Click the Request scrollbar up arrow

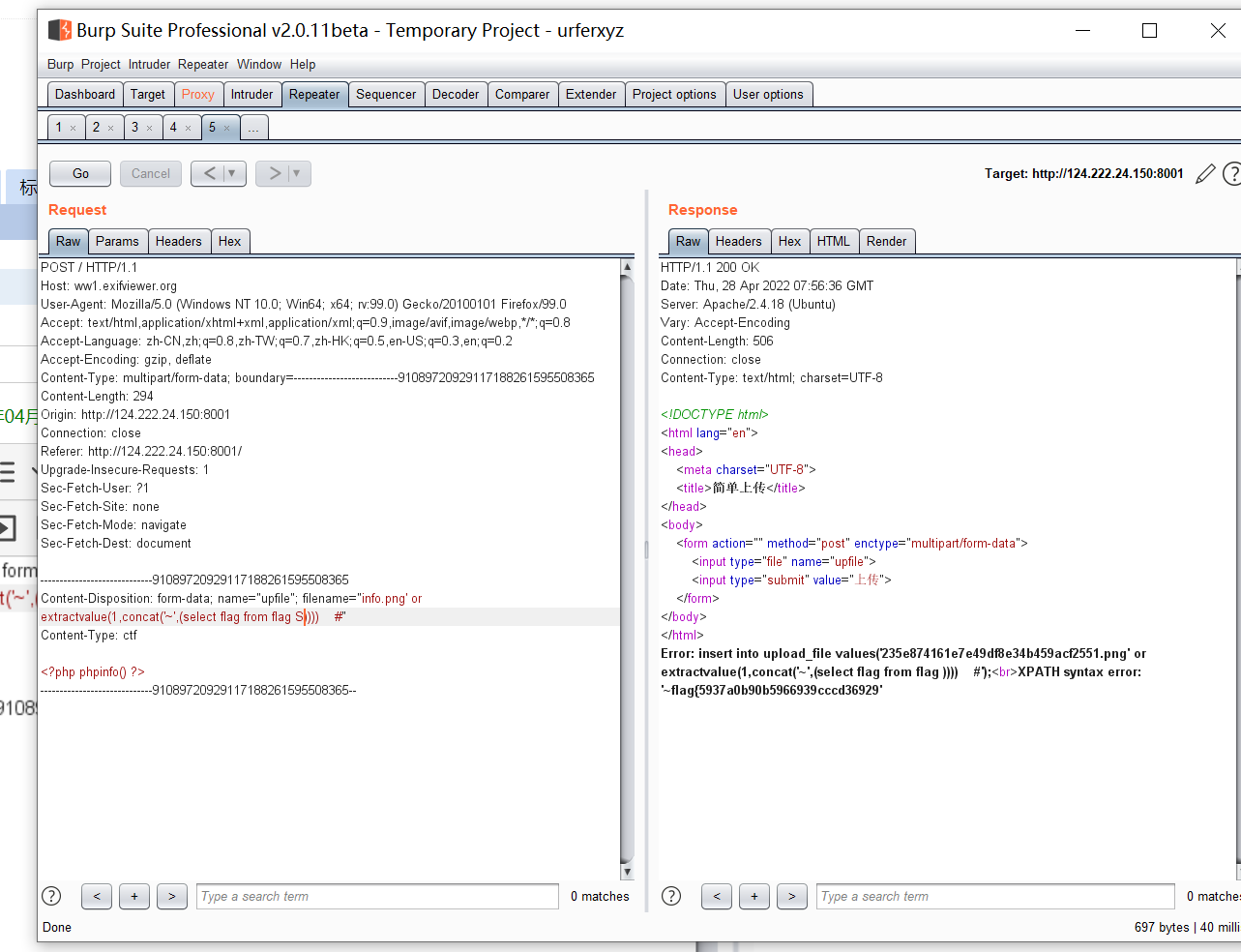(627, 266)
